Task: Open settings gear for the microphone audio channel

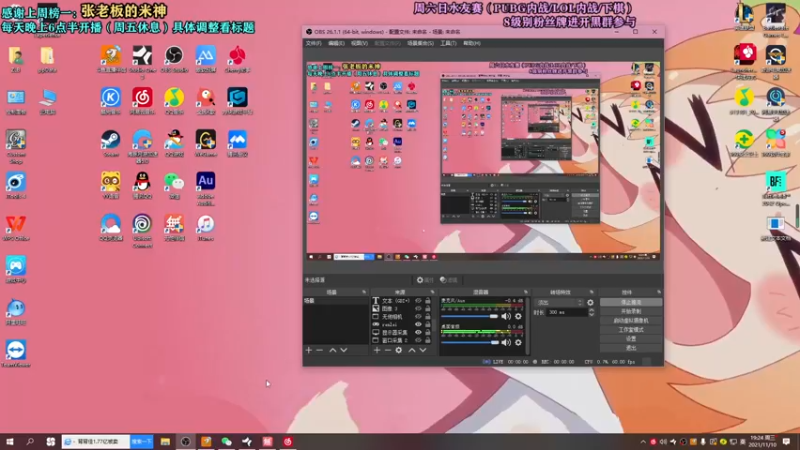Action: click(x=518, y=316)
